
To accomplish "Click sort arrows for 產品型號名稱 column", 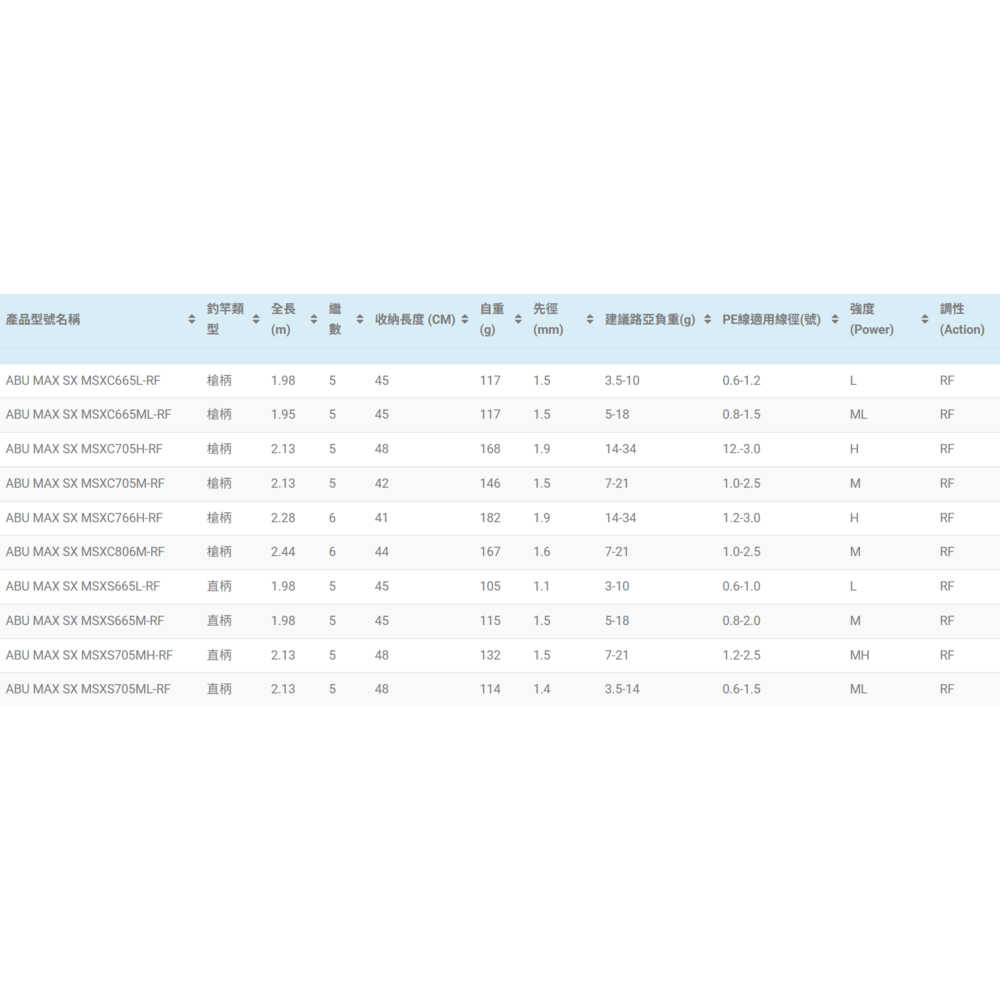I will click(x=191, y=319).
